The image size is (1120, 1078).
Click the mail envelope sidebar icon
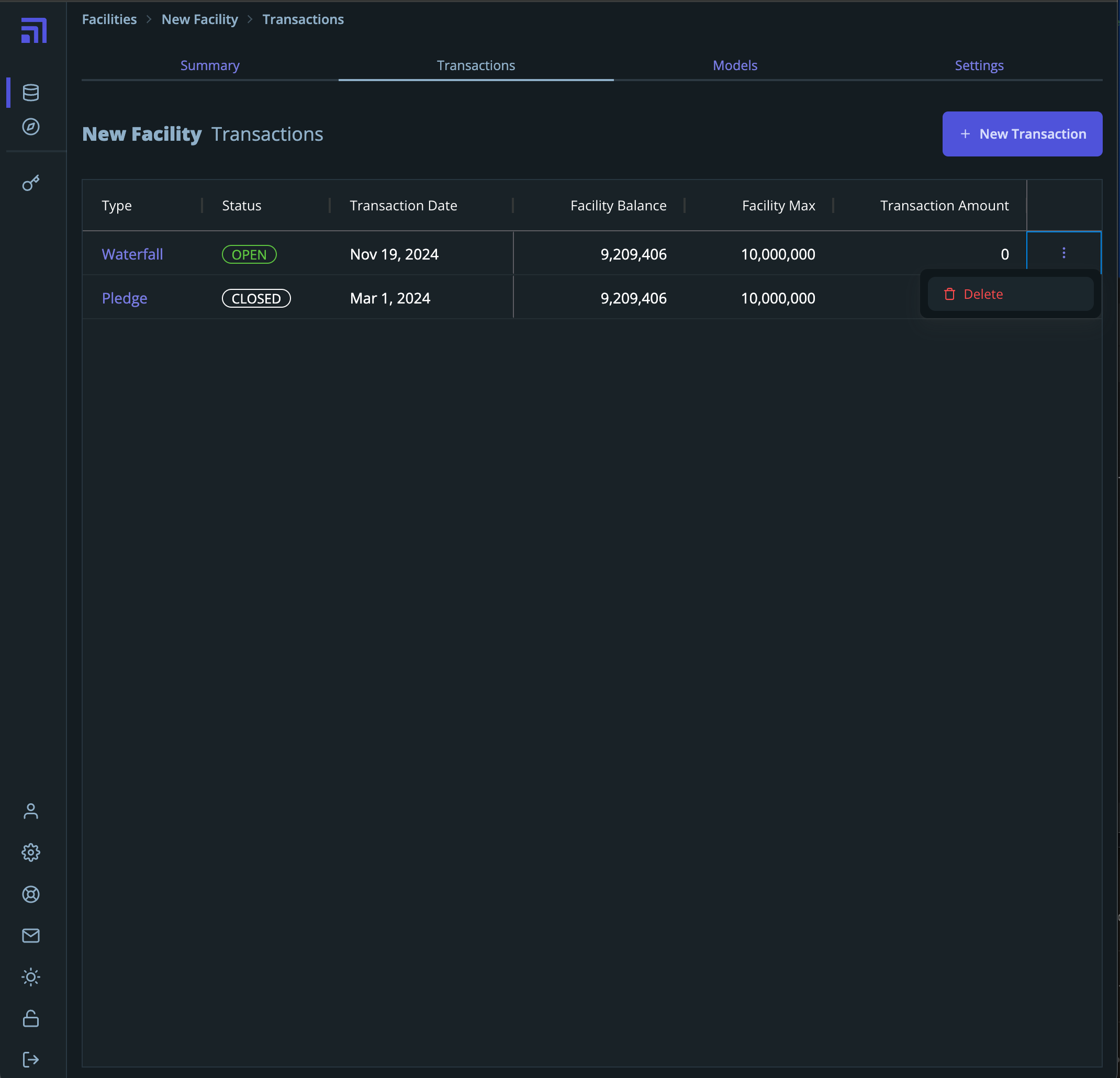tap(31, 935)
